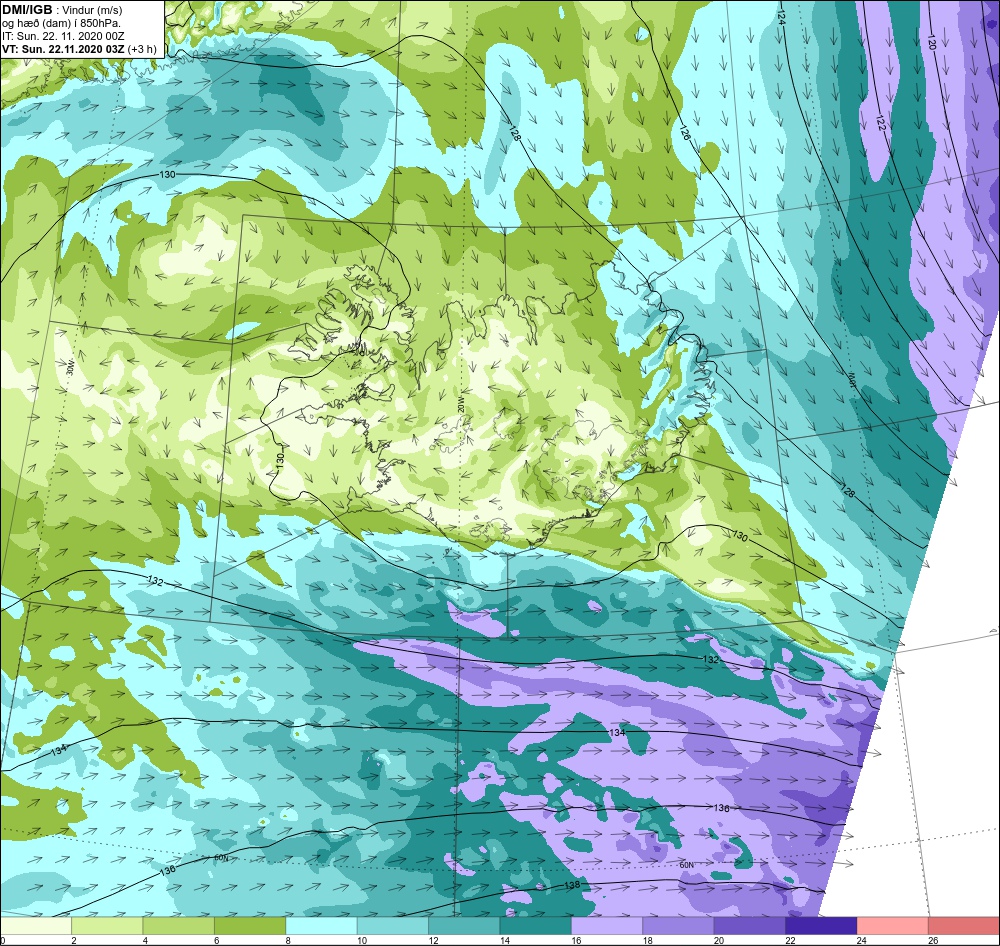This screenshot has width=1000, height=946.
Task: Click the 12–14 m/s teal legend swatch
Action: coord(464,925)
